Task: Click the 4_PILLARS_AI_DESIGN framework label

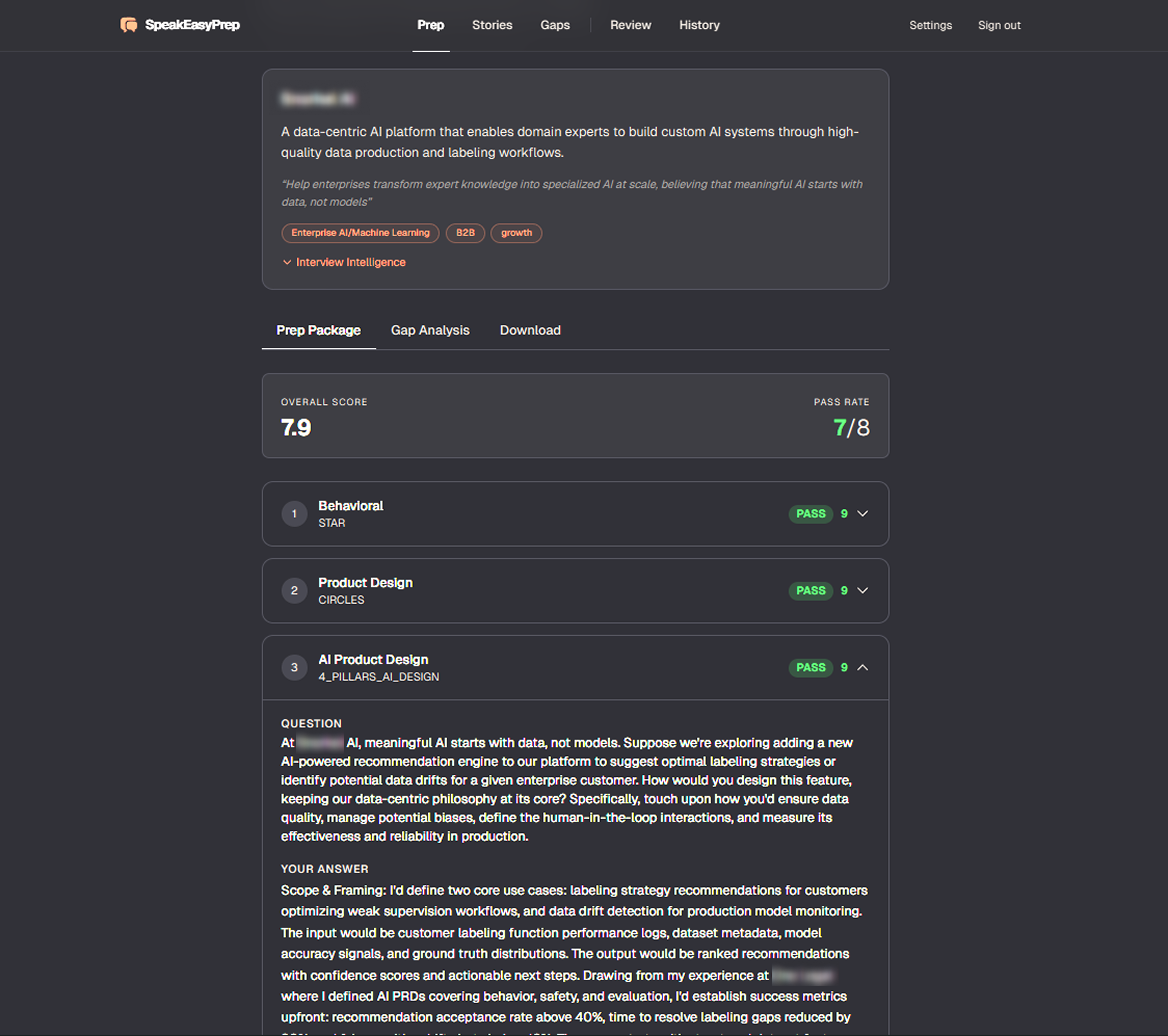Action: click(x=379, y=677)
